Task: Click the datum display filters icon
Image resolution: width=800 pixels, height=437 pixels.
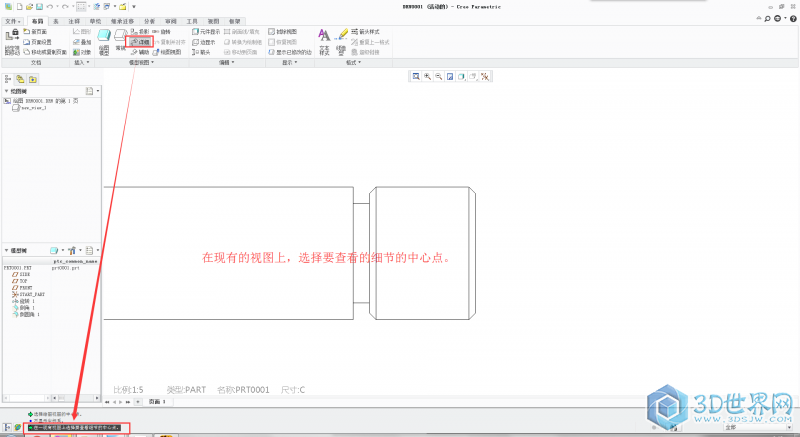Action: click(485, 76)
